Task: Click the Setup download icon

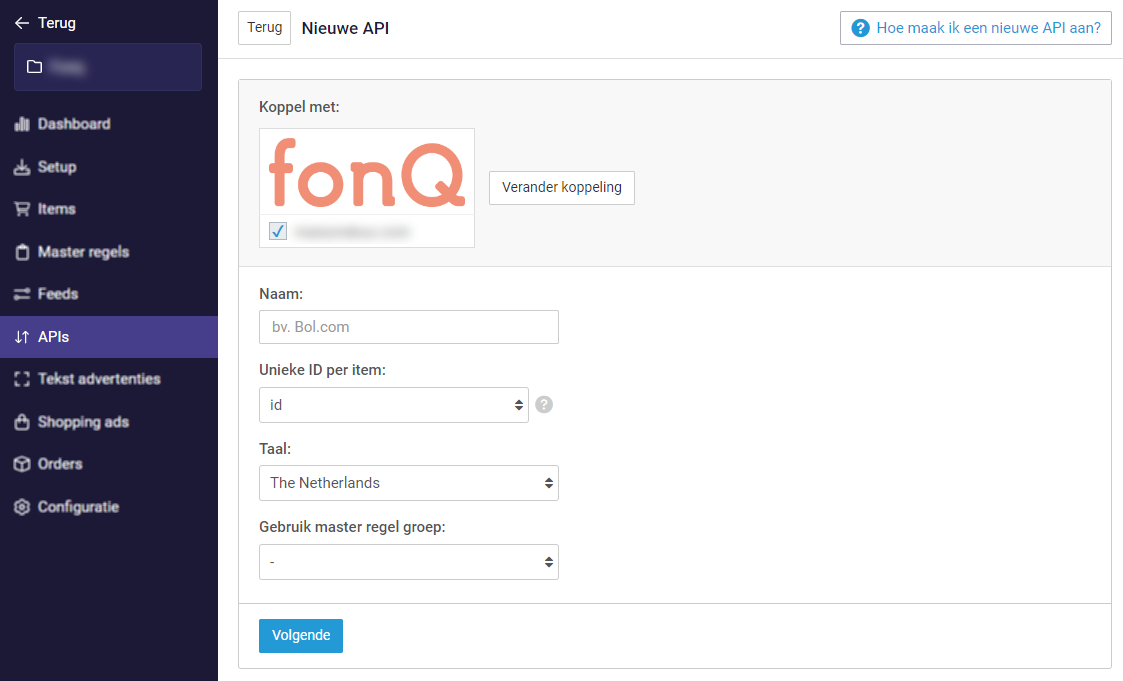Action: [x=22, y=167]
